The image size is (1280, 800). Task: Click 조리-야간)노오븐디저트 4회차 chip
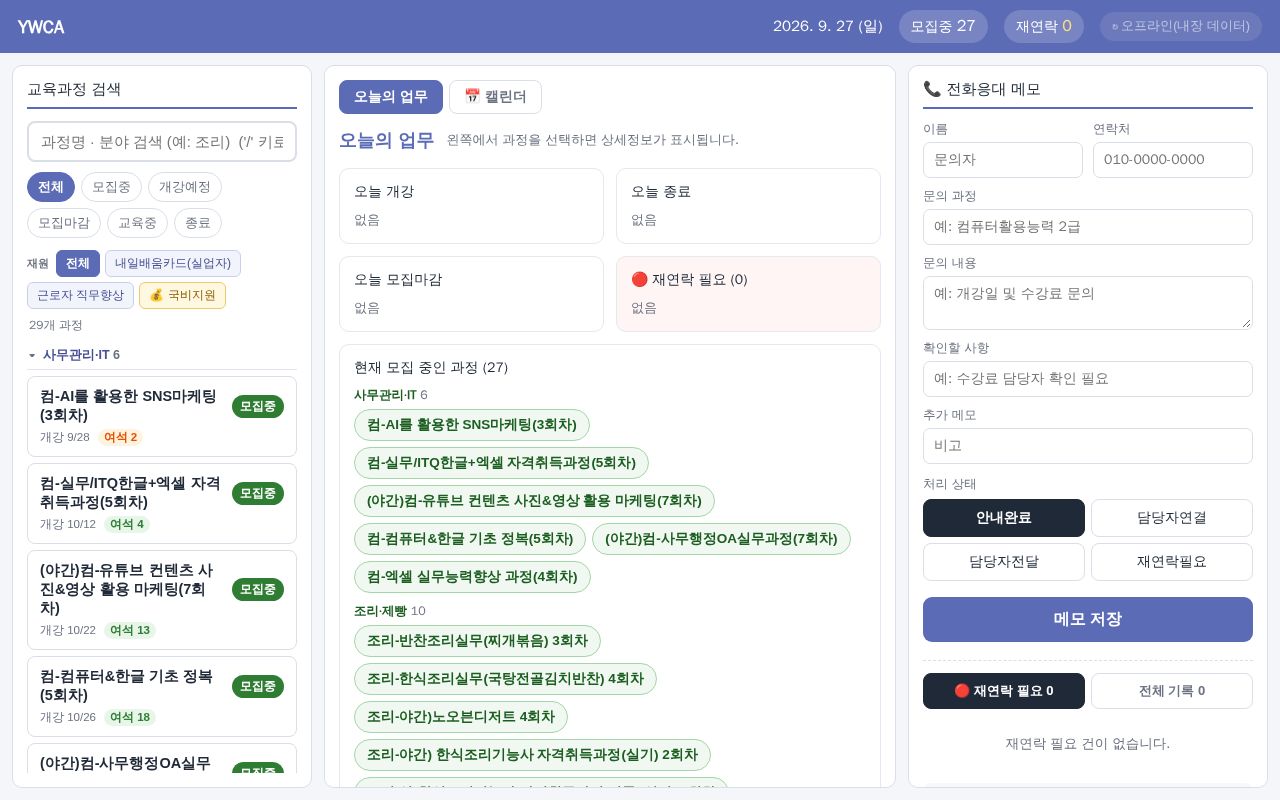[461, 717]
